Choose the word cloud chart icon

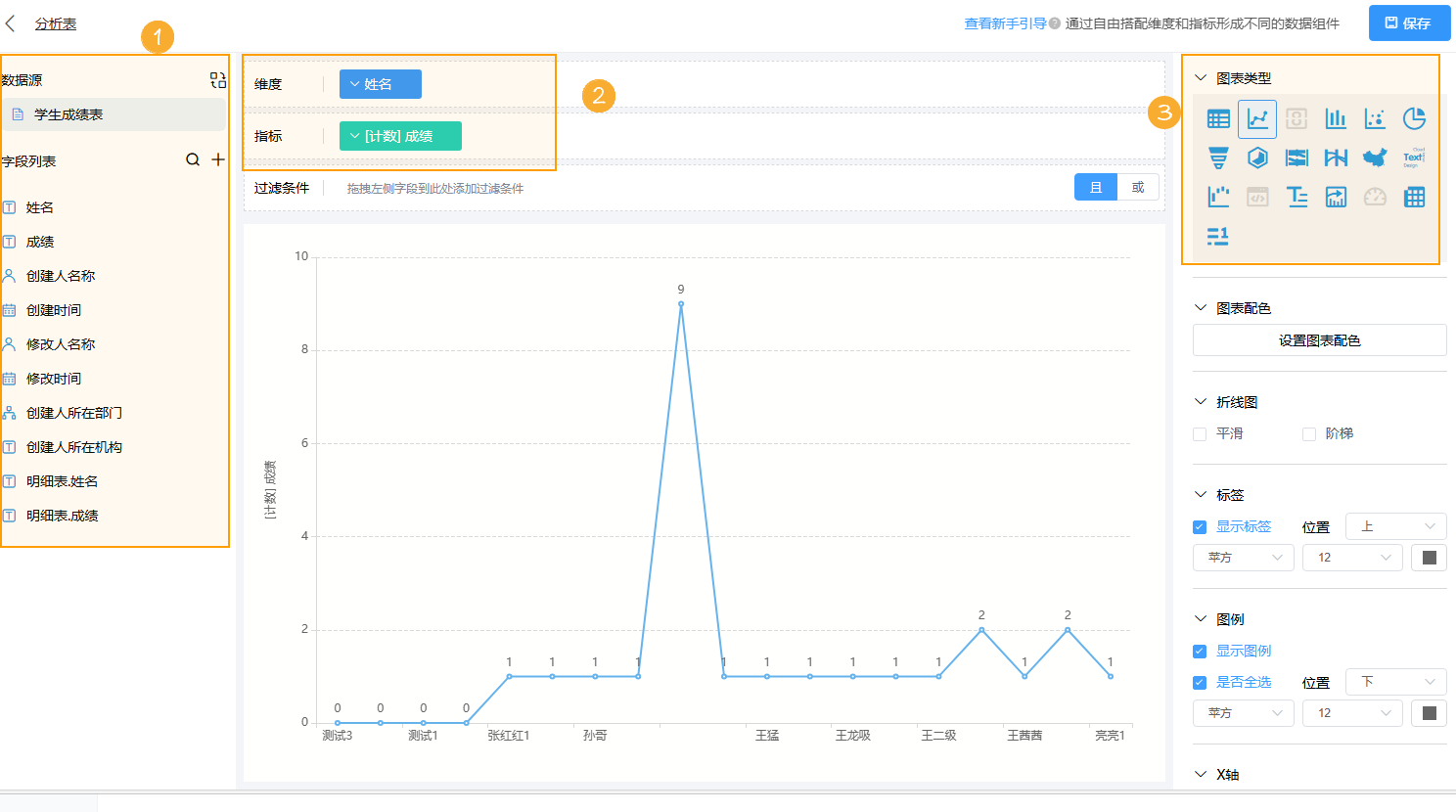(1414, 158)
